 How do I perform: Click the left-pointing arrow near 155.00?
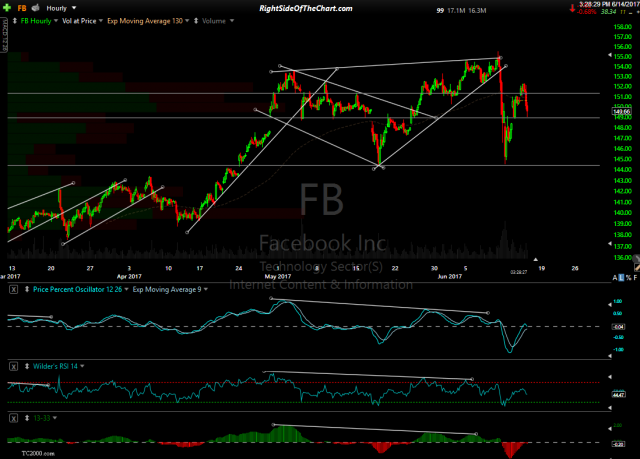click(610, 55)
